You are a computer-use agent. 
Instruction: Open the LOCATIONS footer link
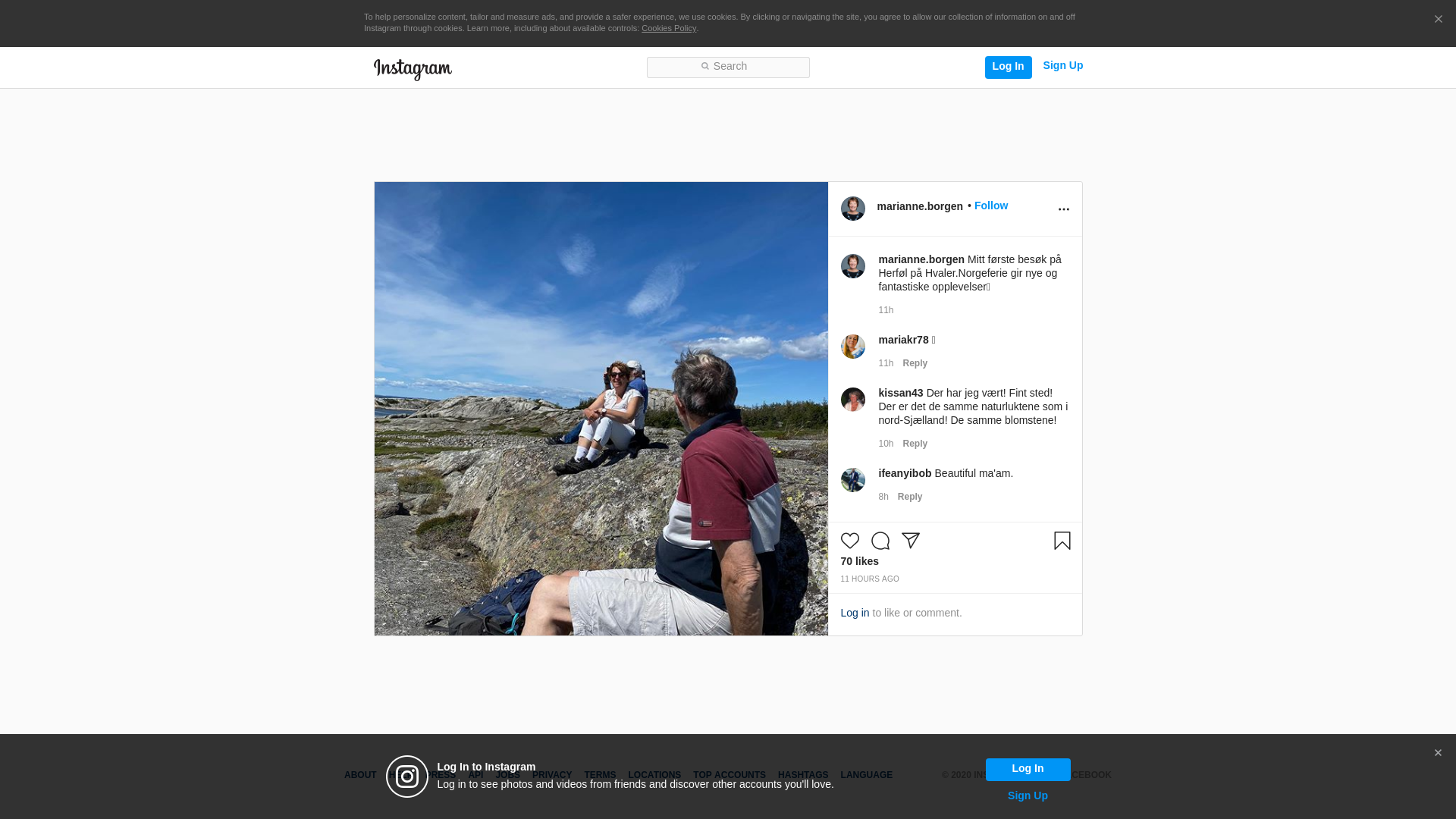(x=654, y=775)
